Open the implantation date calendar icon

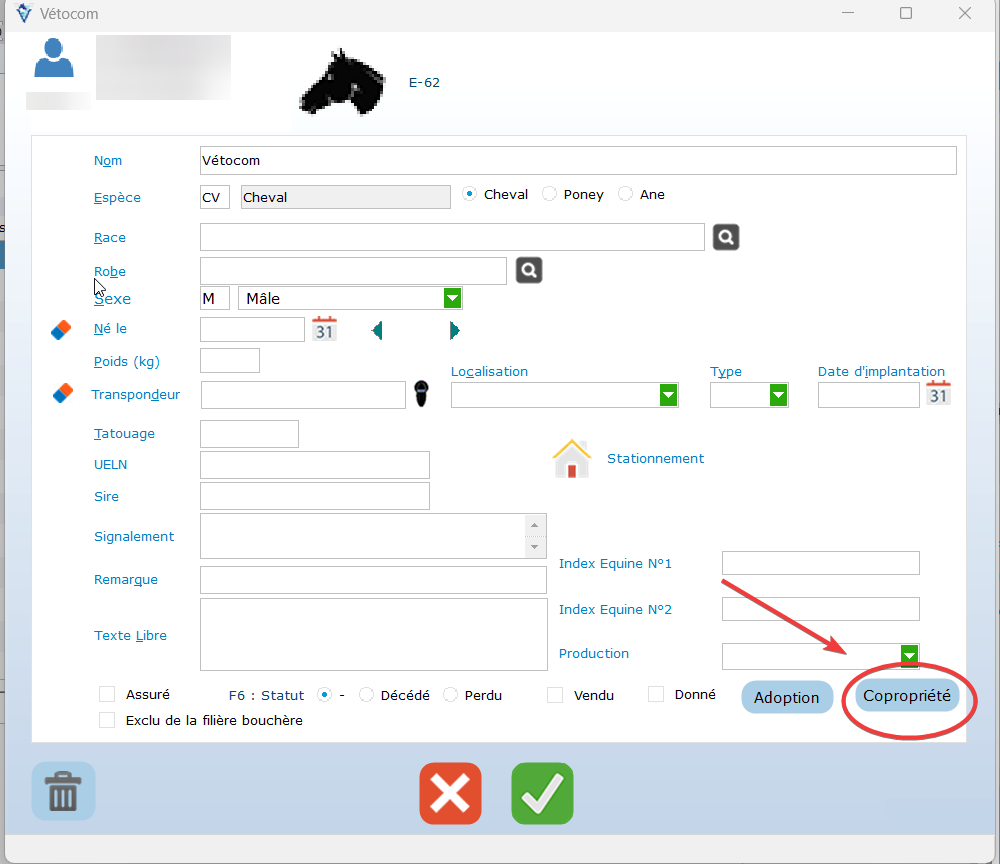coord(938,393)
